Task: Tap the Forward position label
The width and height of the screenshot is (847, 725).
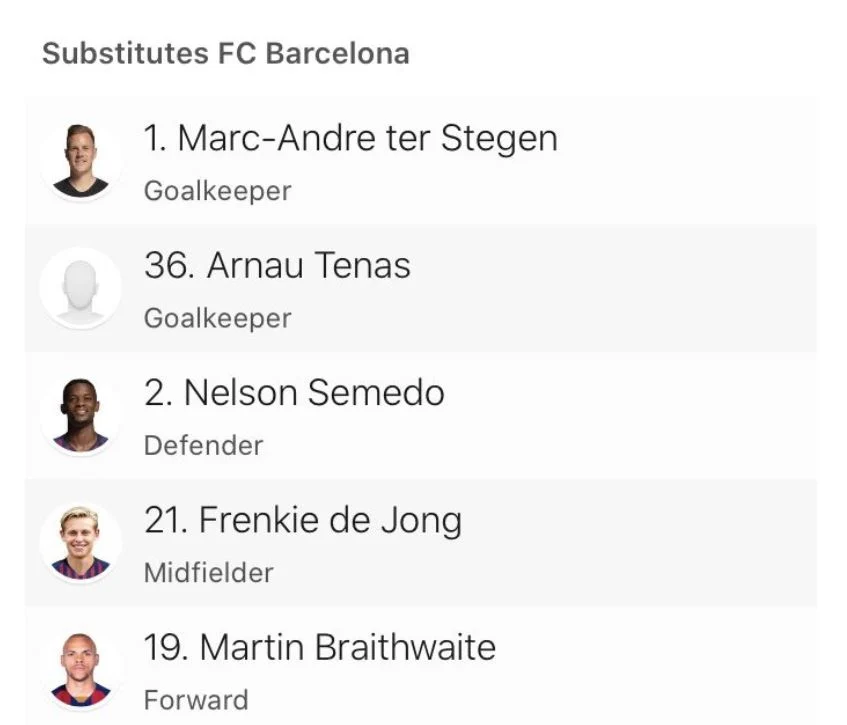Action: point(196,700)
